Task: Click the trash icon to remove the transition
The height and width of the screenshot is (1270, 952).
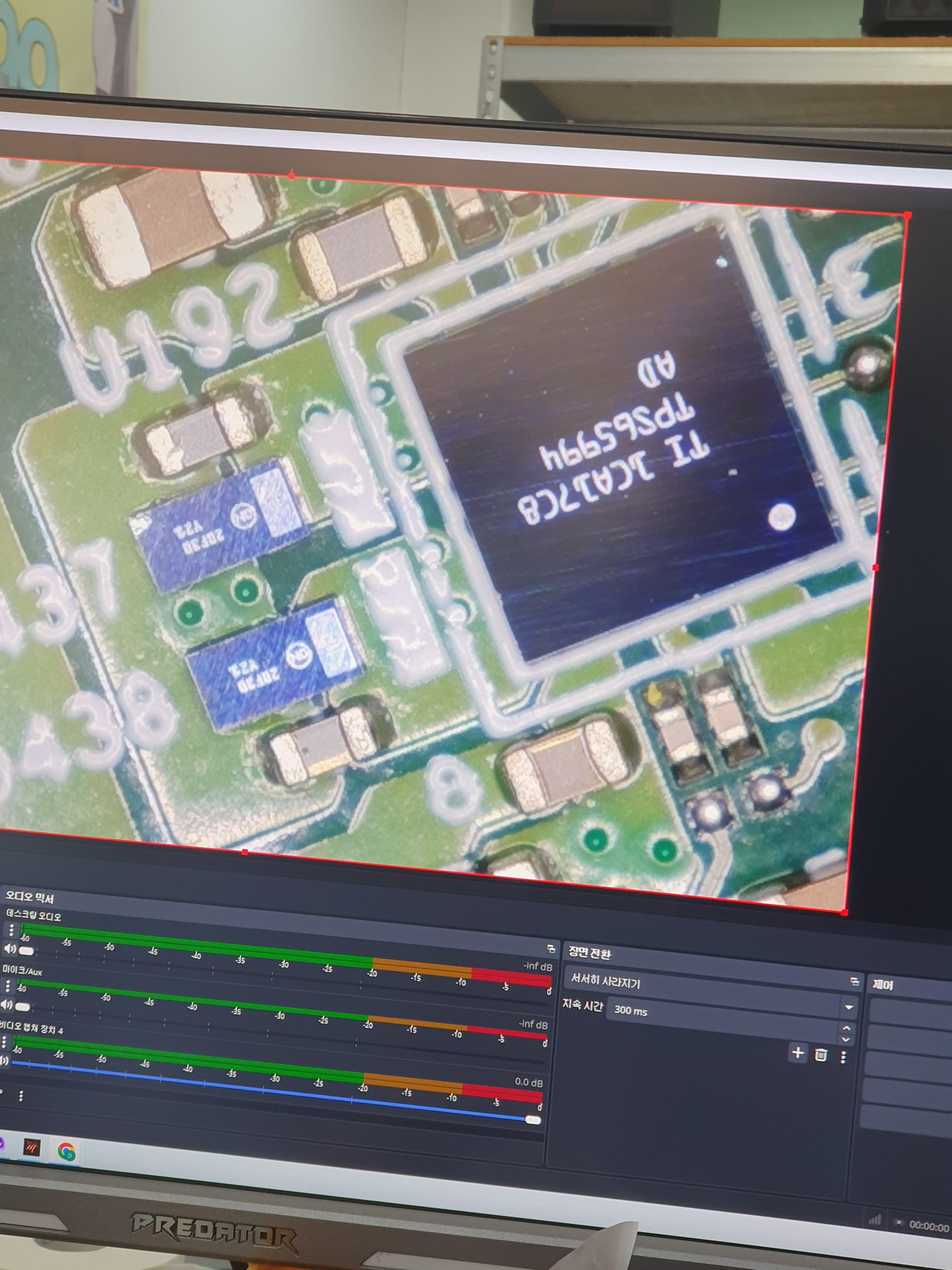Action: (x=821, y=1055)
